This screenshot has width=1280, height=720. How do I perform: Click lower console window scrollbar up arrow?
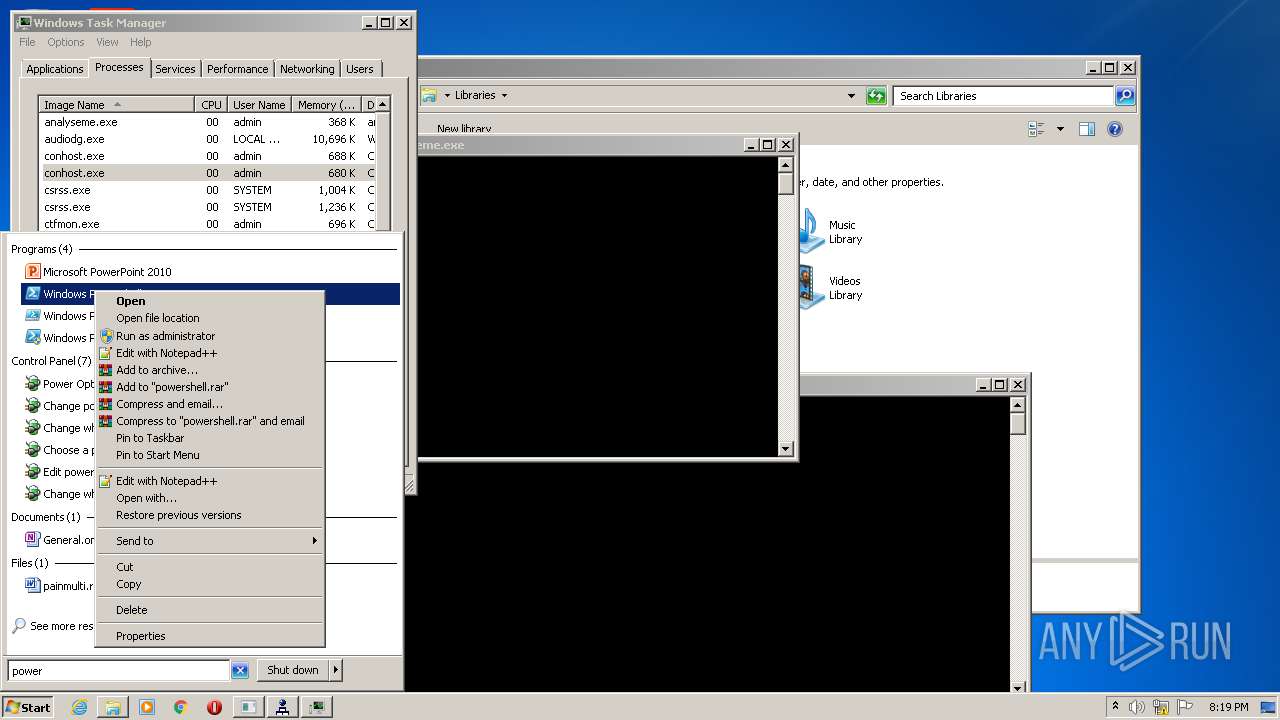(1017, 405)
